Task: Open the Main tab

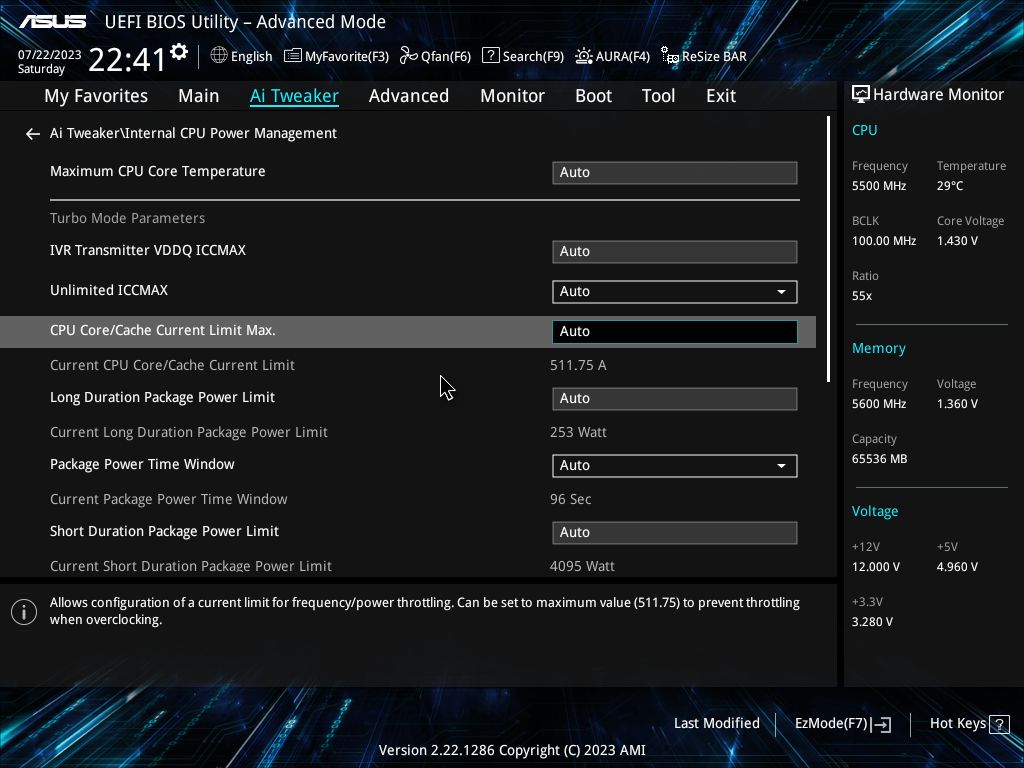Action: point(199,96)
